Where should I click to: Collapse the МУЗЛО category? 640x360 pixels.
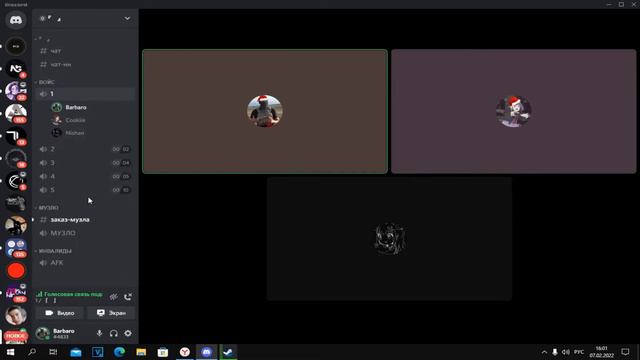(x=47, y=208)
